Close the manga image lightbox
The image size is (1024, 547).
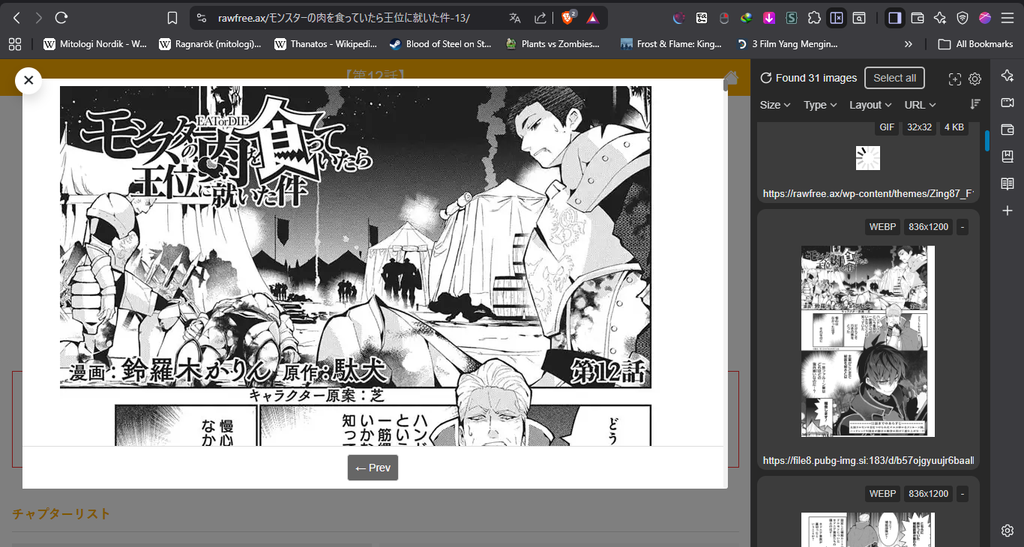click(x=28, y=80)
